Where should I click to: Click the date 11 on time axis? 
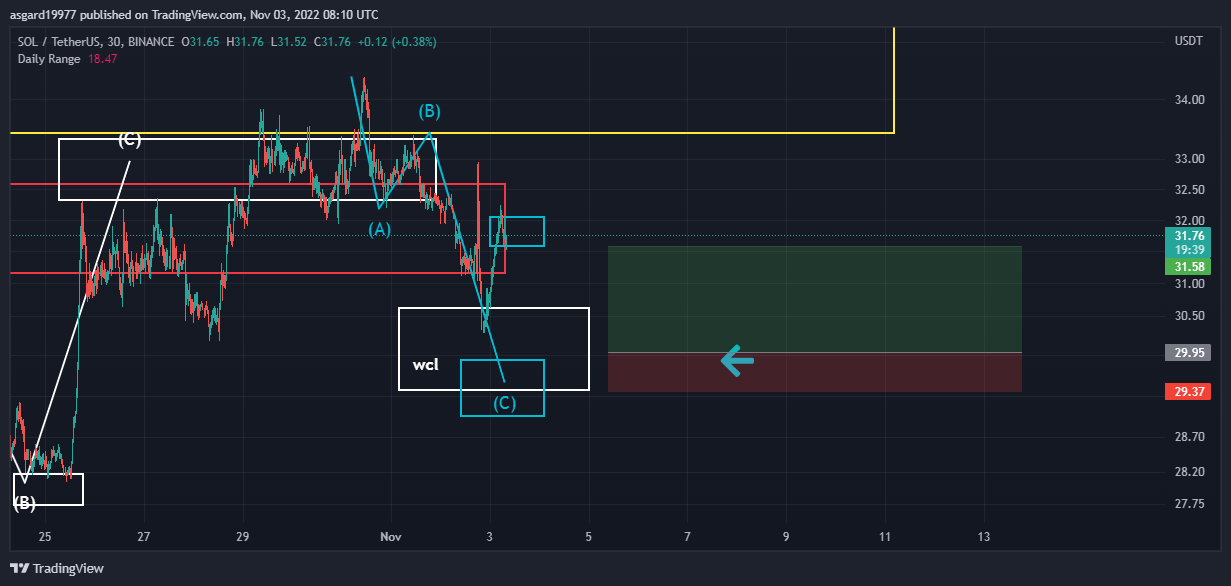pyautogui.click(x=885, y=537)
